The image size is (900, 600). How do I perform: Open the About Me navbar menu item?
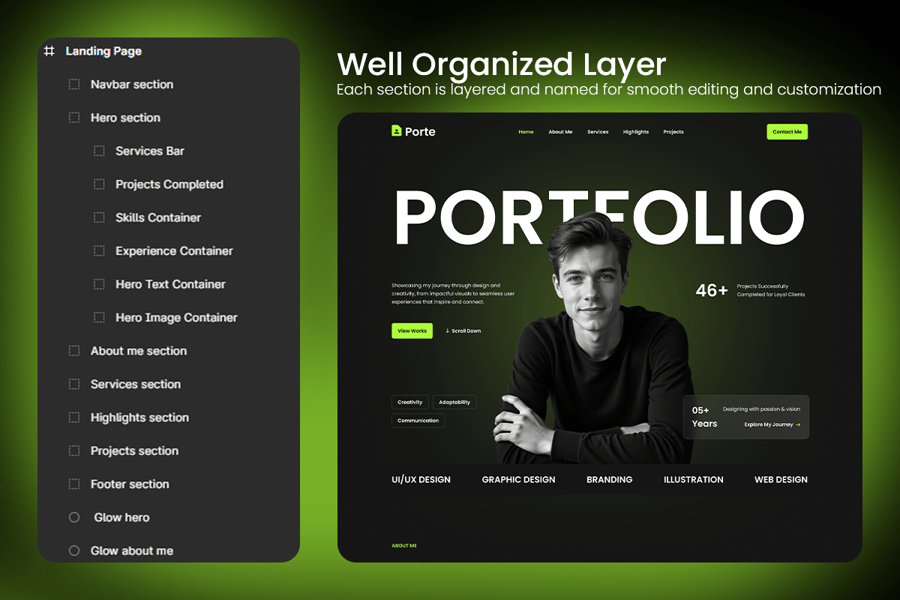point(560,132)
